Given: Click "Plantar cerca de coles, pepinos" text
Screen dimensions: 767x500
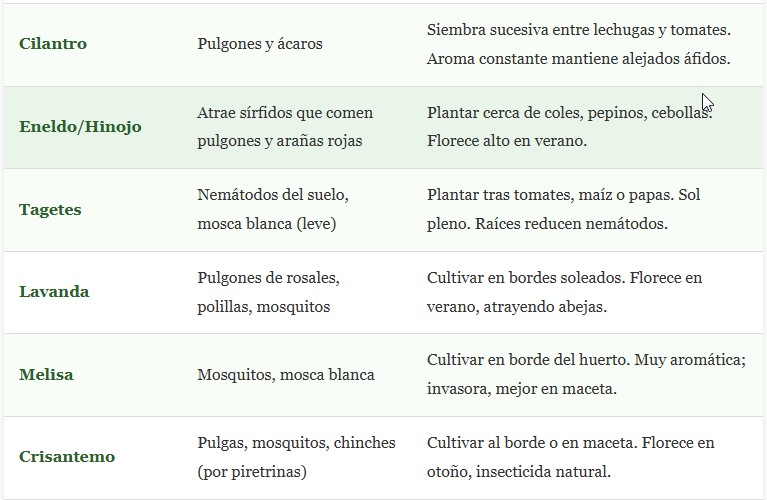Looking at the screenshot, I should point(540,112).
